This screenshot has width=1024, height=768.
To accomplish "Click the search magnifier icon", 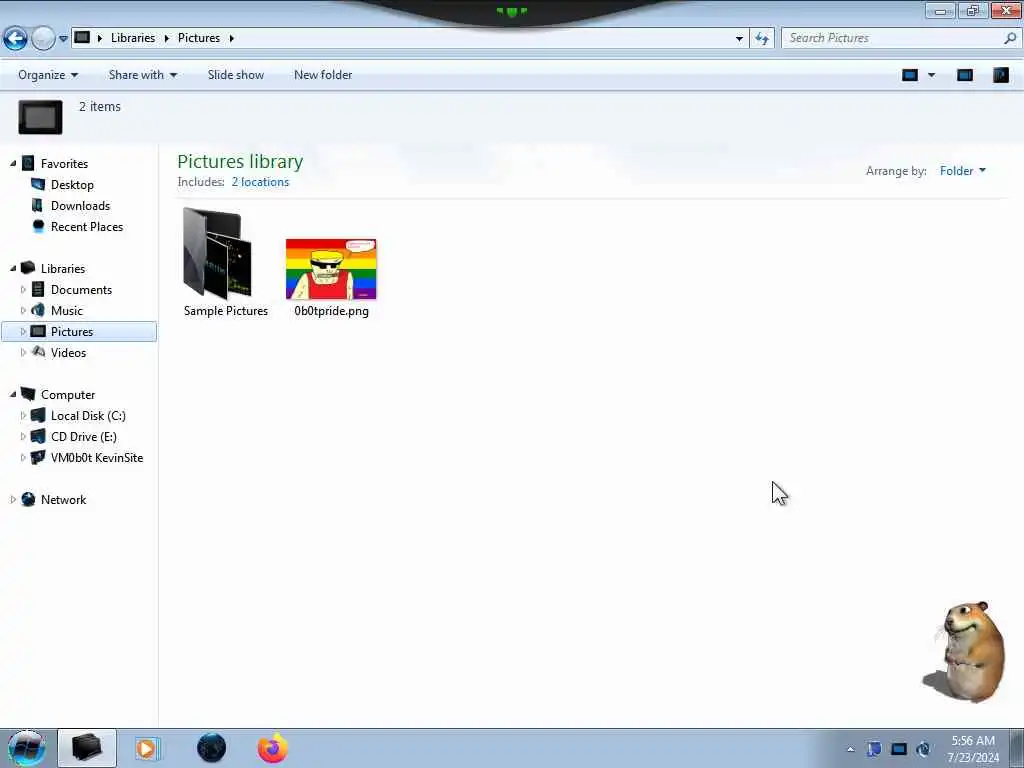I will [x=1010, y=38].
